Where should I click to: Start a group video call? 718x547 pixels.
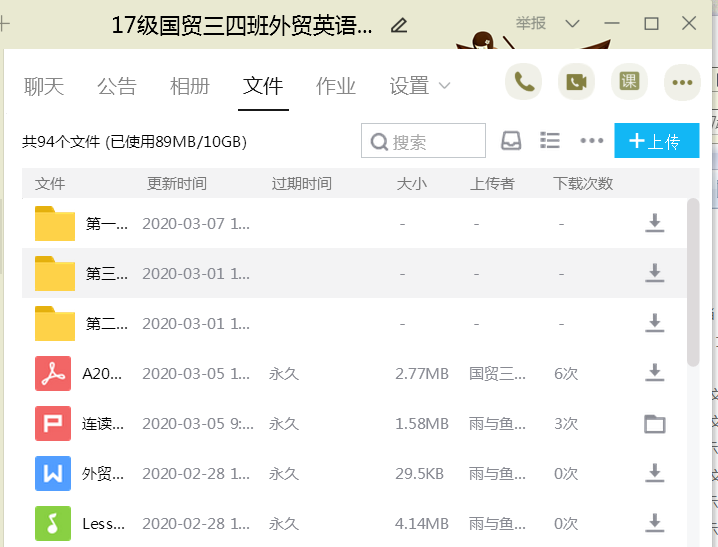tap(576, 82)
